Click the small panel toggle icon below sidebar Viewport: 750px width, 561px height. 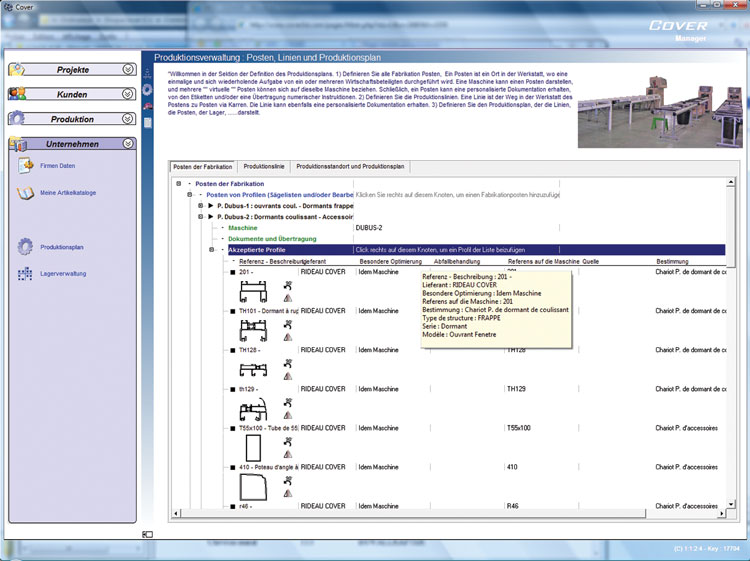pyautogui.click(x=147, y=534)
